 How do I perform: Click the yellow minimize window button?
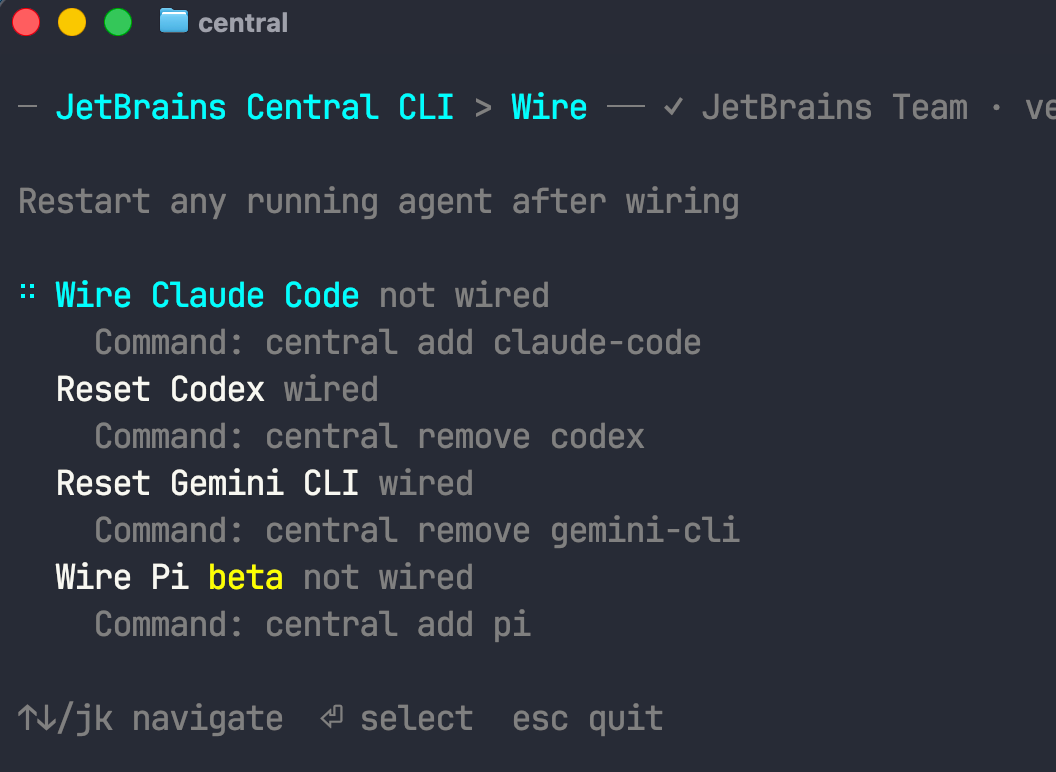pos(72,22)
